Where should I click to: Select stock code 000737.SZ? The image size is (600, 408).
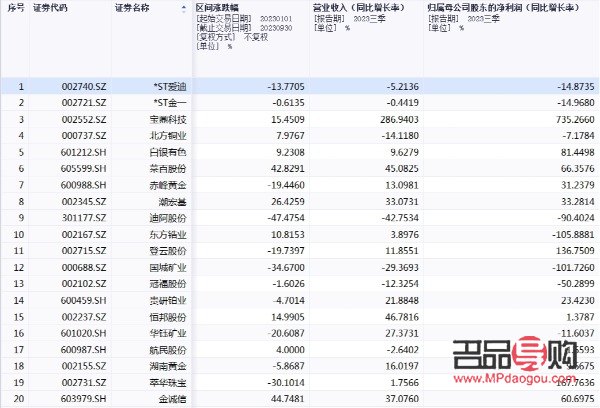click(x=84, y=136)
